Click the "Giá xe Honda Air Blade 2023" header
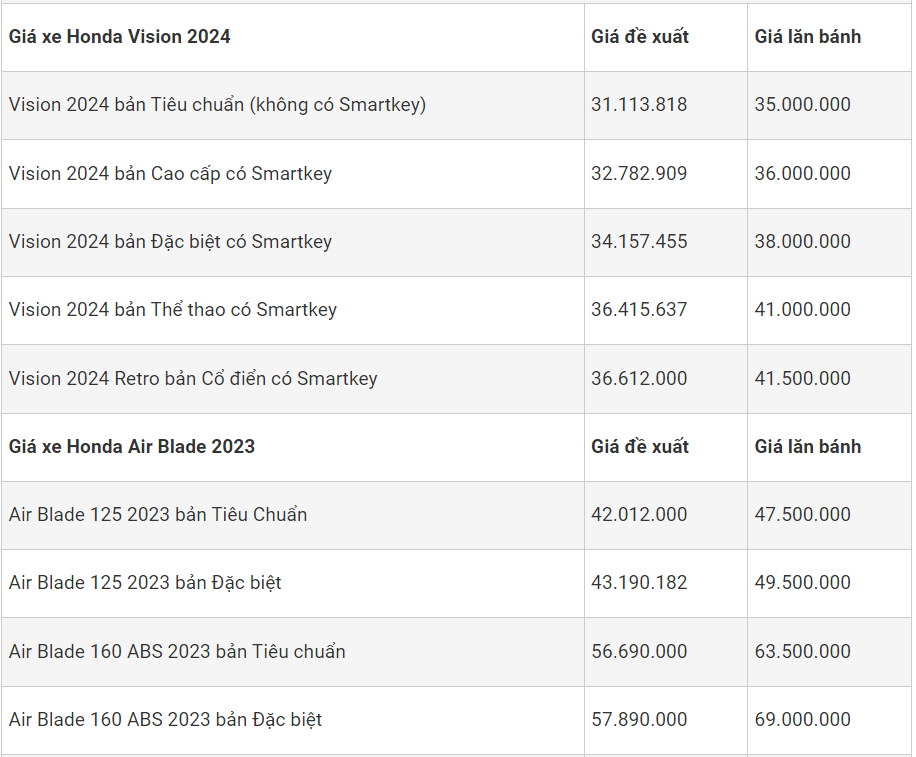Viewport: 916px width, 757px height. 132,446
